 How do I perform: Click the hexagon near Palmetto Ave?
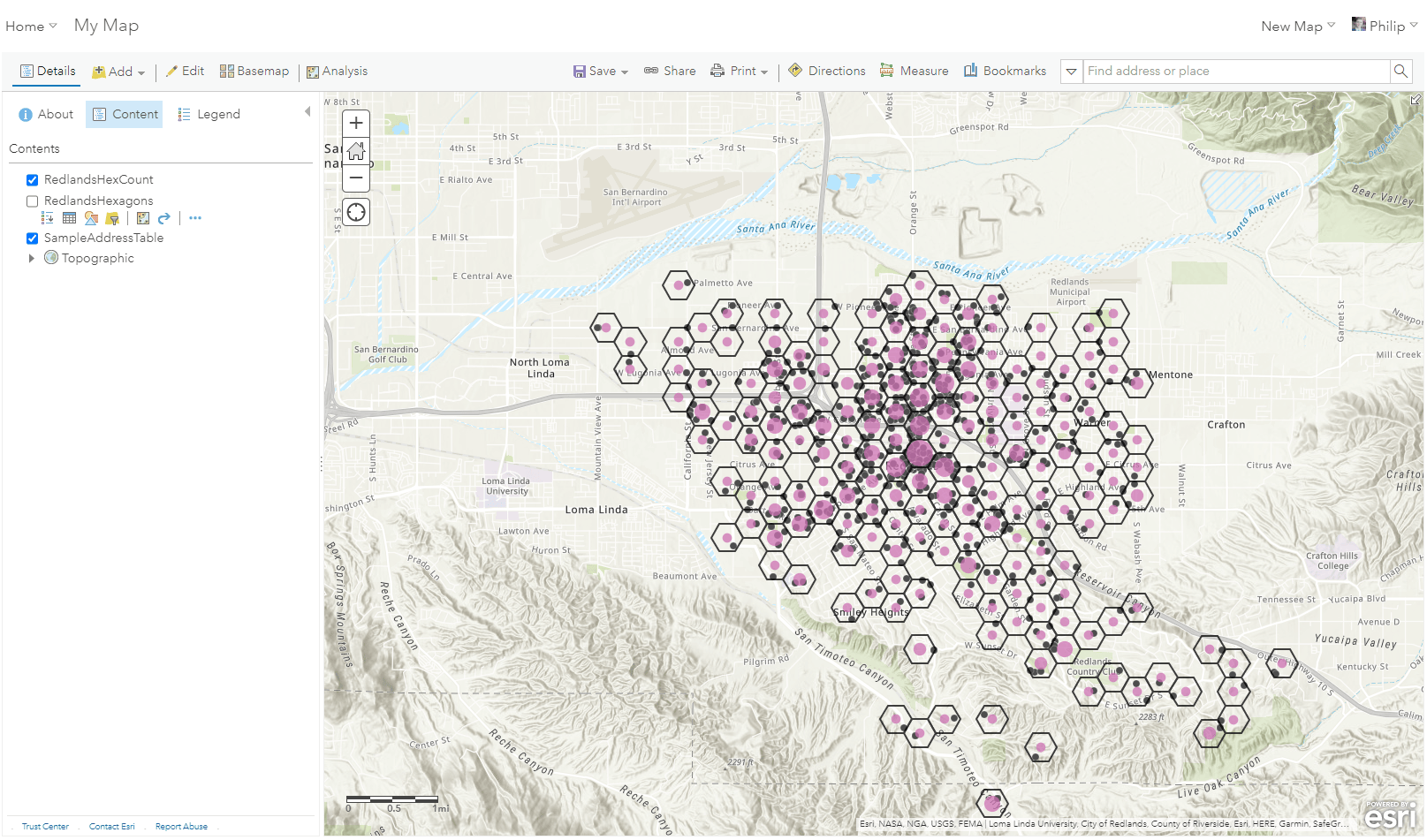point(679,285)
